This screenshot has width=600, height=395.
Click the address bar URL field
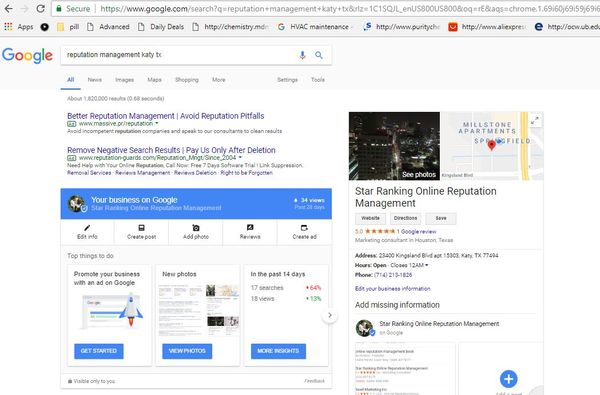(325, 8)
